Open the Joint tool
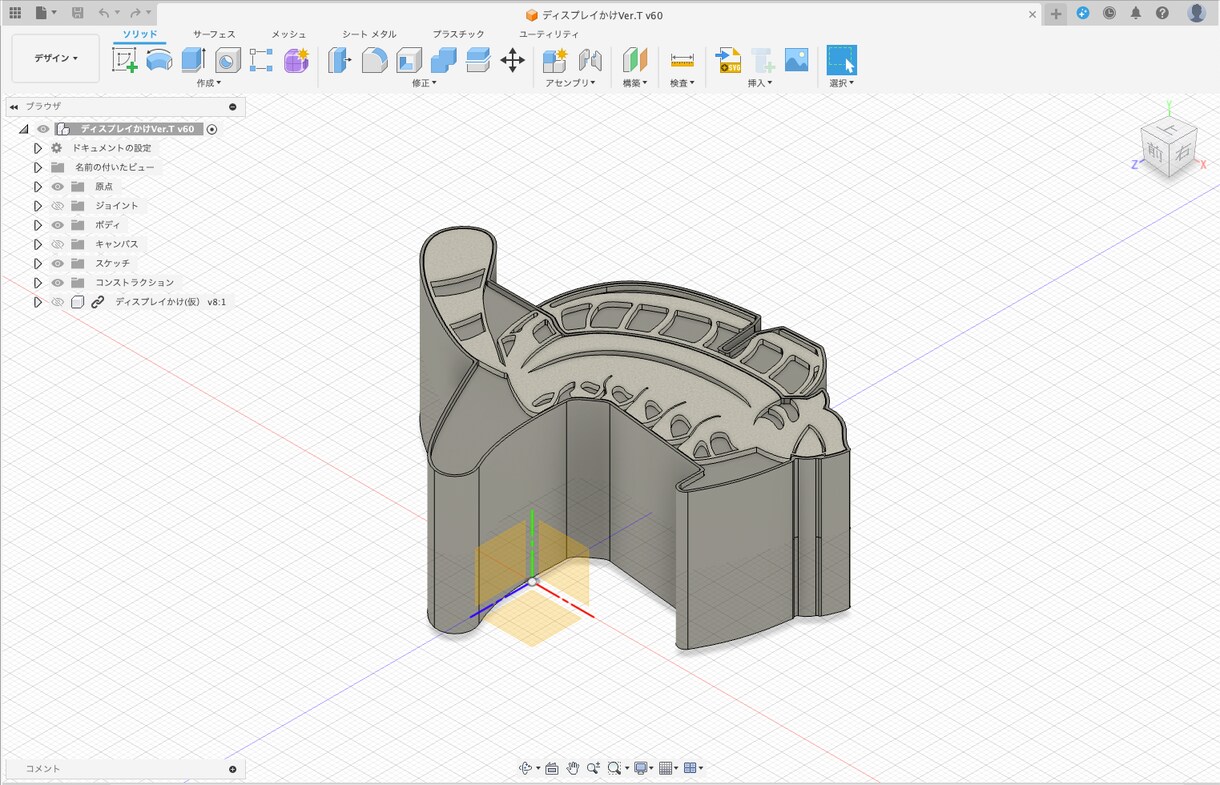Viewport: 1220px width, 785px height. [x=590, y=60]
